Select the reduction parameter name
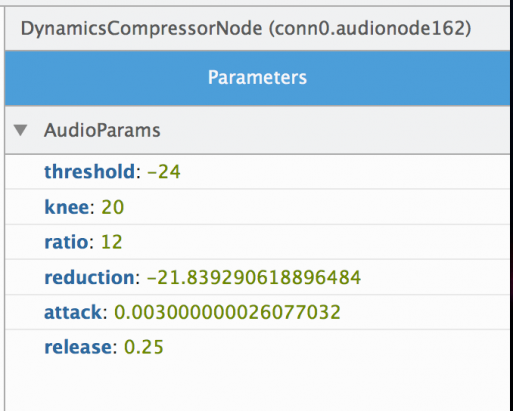This screenshot has width=513, height=411. [x=89, y=277]
